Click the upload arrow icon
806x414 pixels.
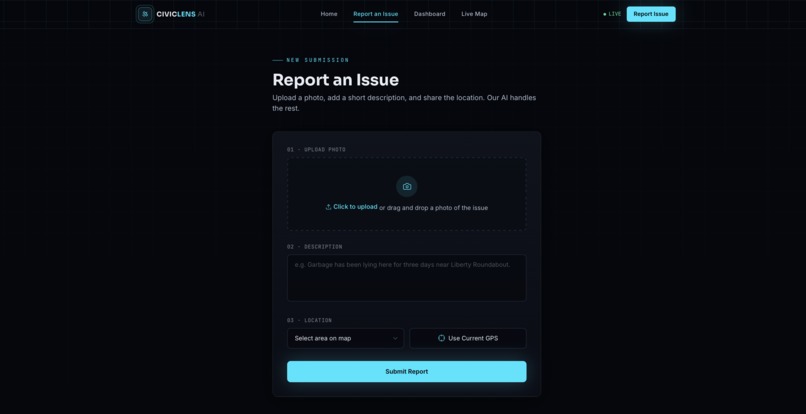click(328, 207)
